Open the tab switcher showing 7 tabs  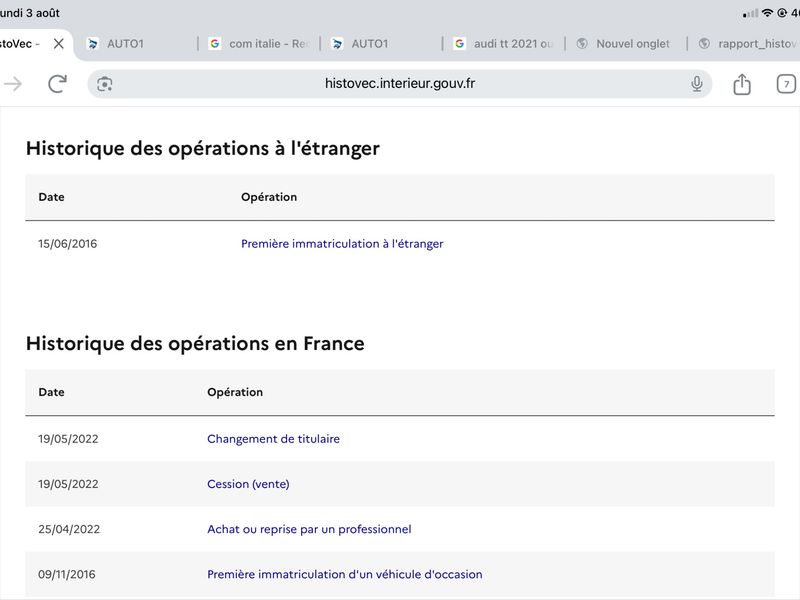pos(786,84)
